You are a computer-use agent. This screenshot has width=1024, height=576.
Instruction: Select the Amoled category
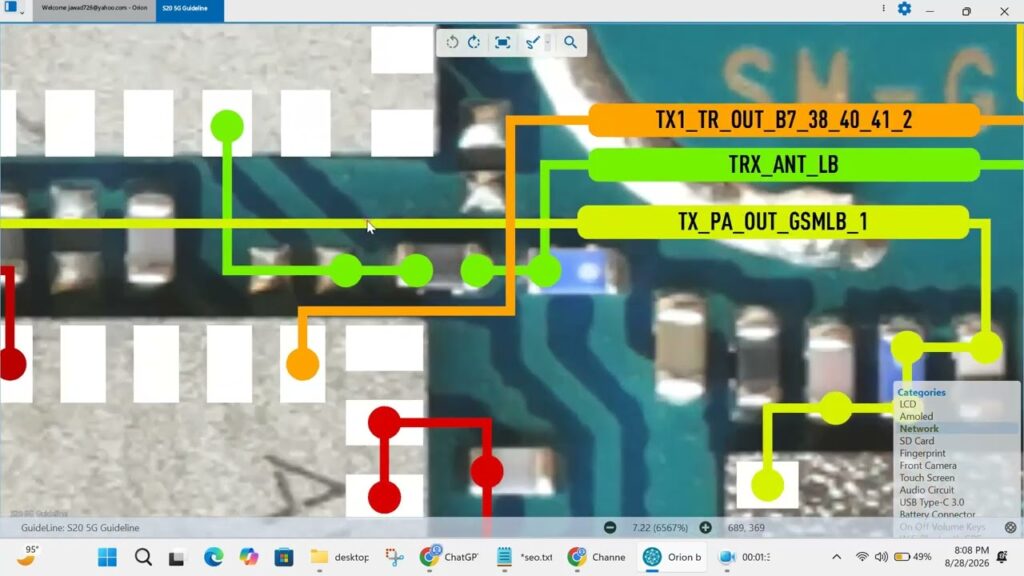click(916, 417)
